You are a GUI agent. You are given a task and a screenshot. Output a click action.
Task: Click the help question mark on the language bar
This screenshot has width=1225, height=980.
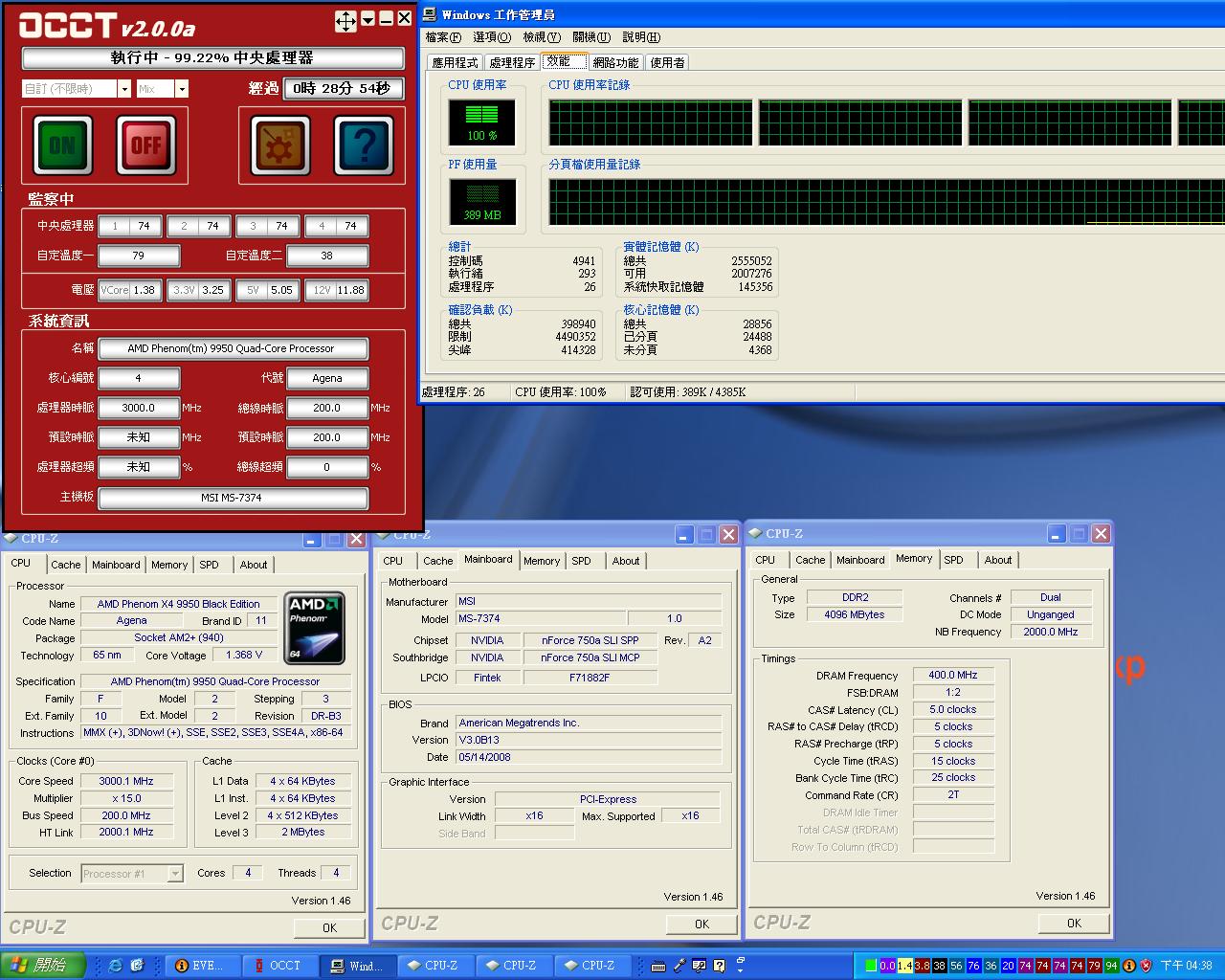click(720, 966)
